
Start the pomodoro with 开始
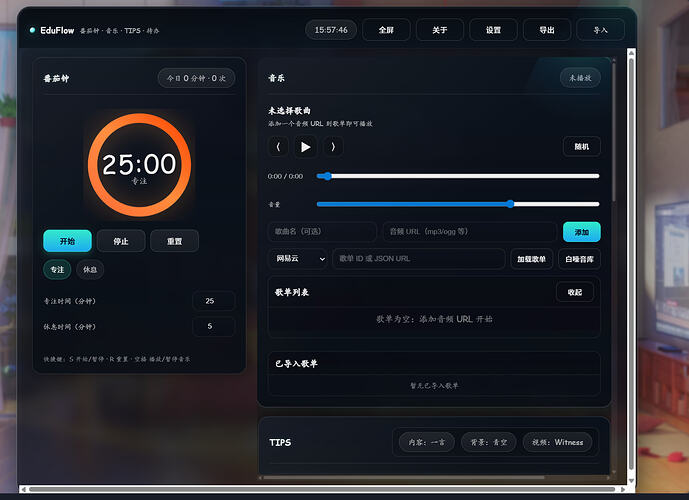pyautogui.click(x=67, y=241)
